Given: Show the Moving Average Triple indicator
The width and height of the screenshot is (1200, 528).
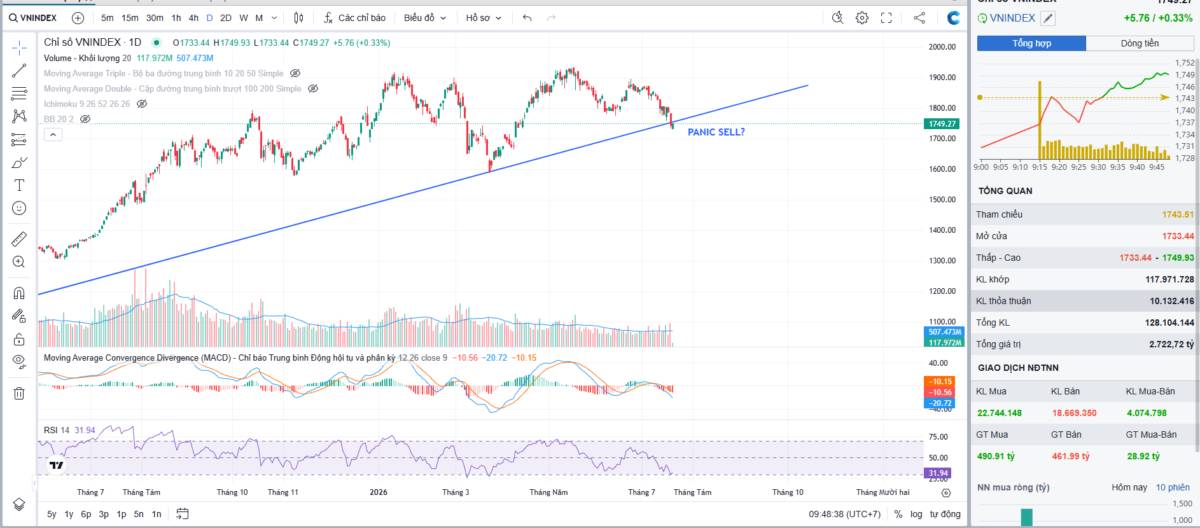Looking at the screenshot, I should [294, 73].
